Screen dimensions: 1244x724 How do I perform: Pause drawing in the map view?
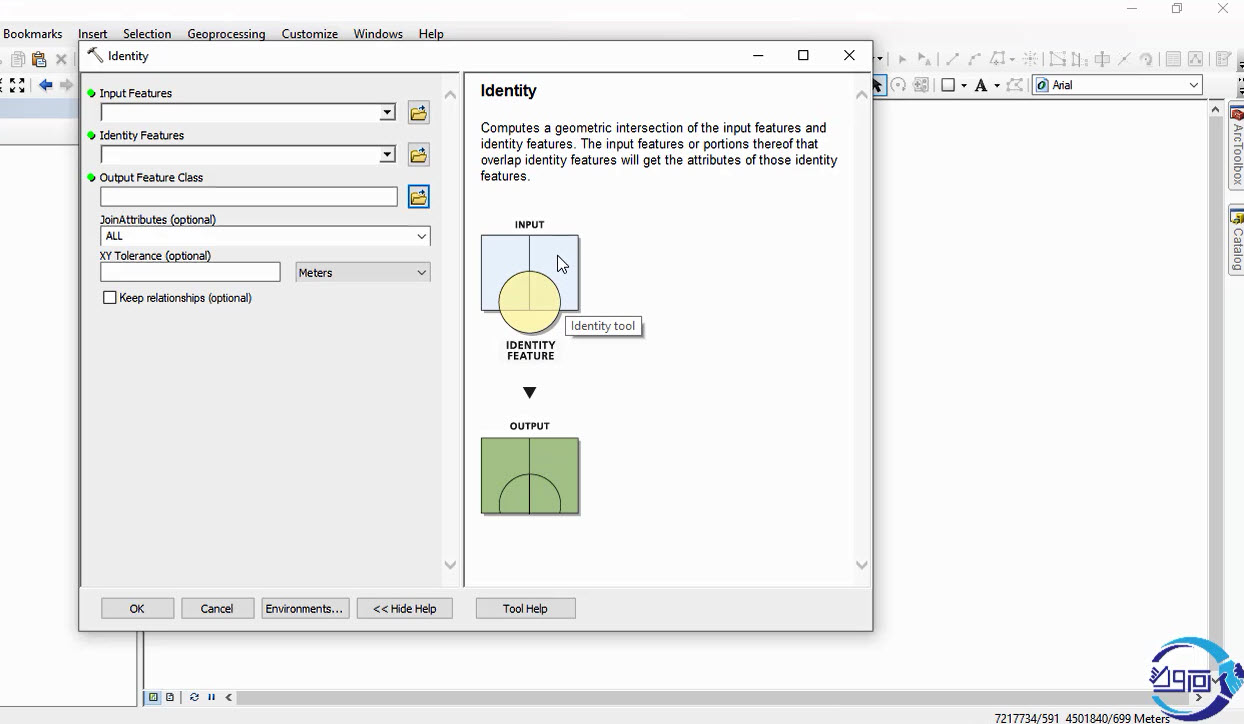(211, 697)
